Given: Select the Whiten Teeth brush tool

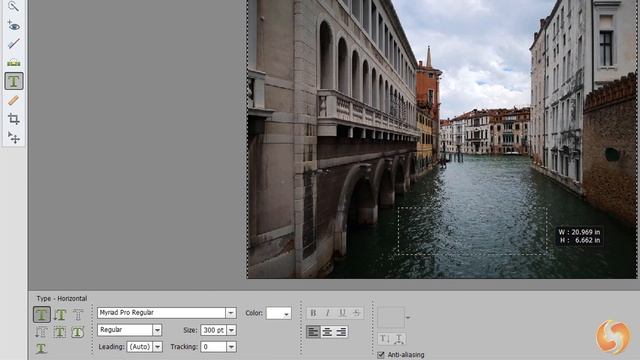Looking at the screenshot, I should (x=13, y=44).
